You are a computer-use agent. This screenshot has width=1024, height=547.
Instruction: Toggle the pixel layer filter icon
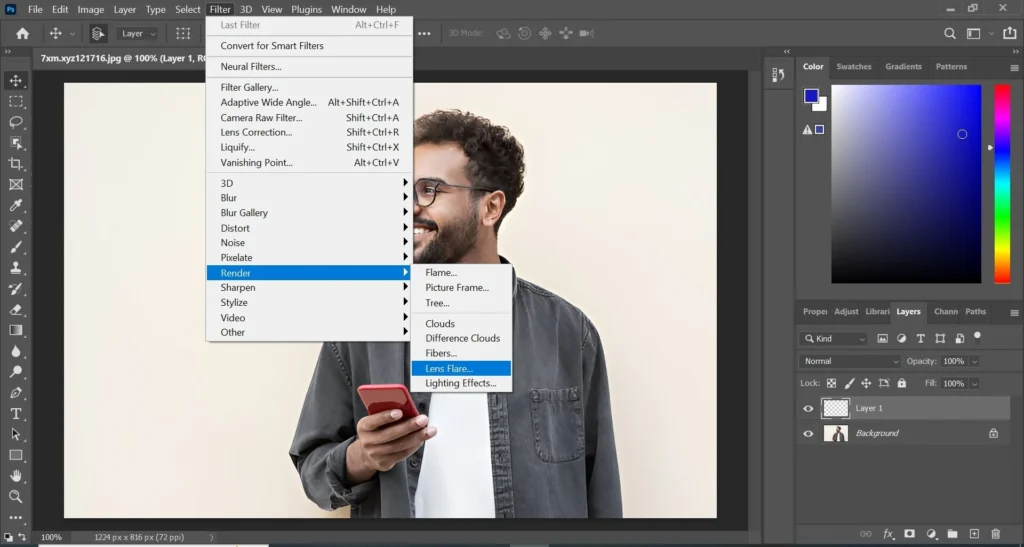[882, 339]
